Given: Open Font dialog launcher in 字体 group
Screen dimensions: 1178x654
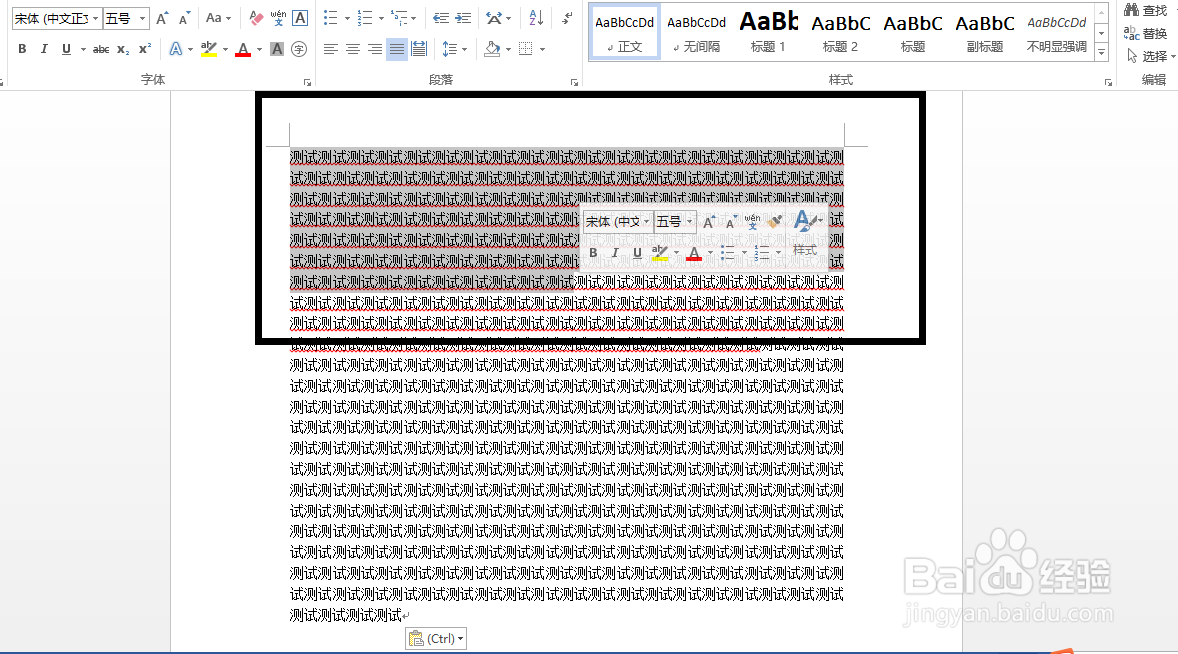Looking at the screenshot, I should 307,83.
